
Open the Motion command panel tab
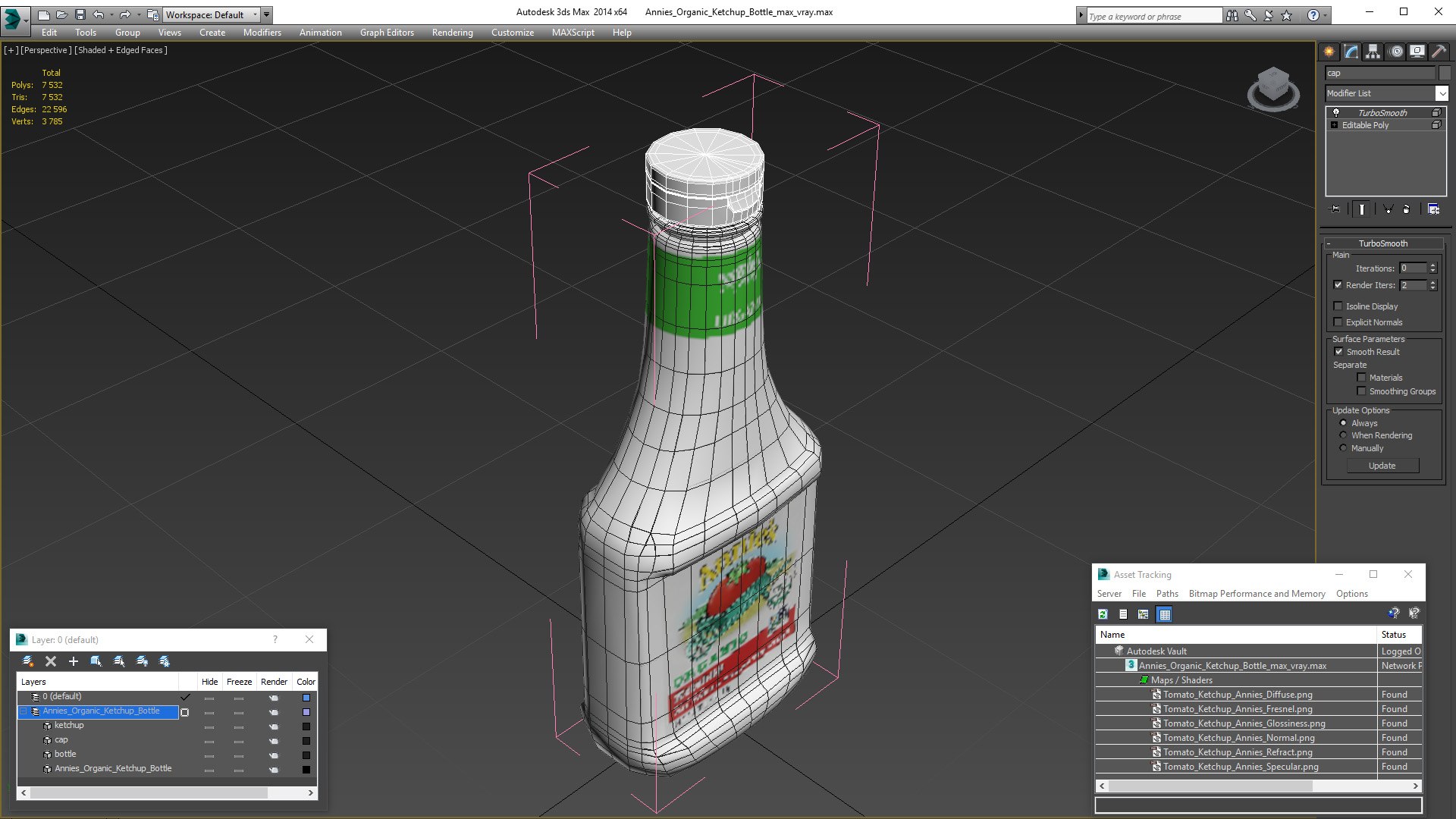pos(1396,52)
